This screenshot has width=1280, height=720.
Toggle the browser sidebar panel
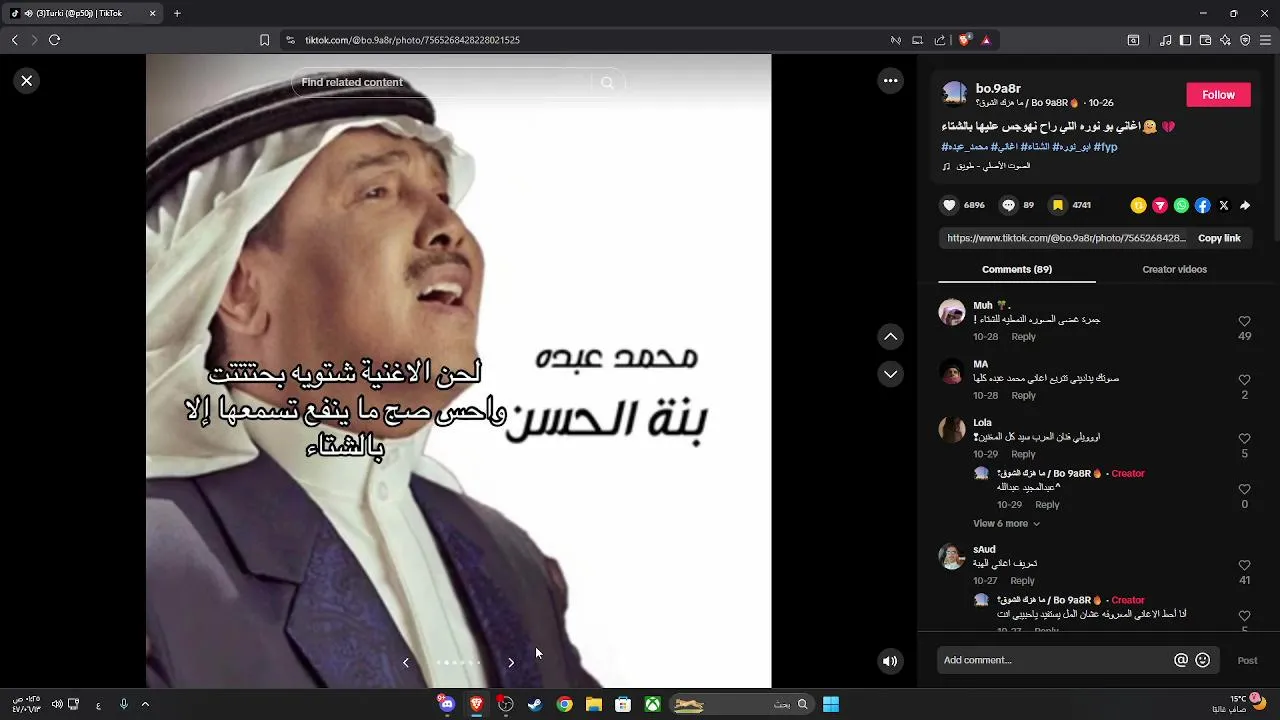pos(1186,40)
